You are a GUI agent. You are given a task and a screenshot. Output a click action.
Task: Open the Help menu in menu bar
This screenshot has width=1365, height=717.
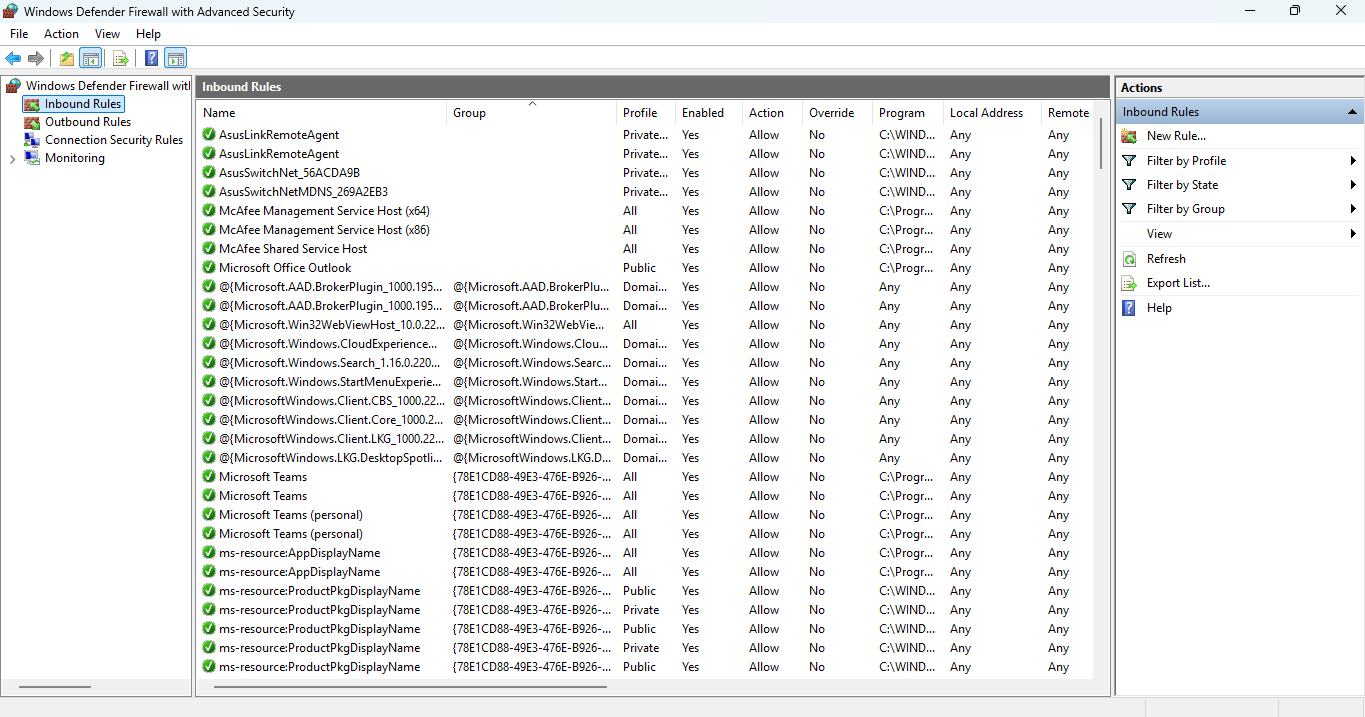tap(148, 34)
